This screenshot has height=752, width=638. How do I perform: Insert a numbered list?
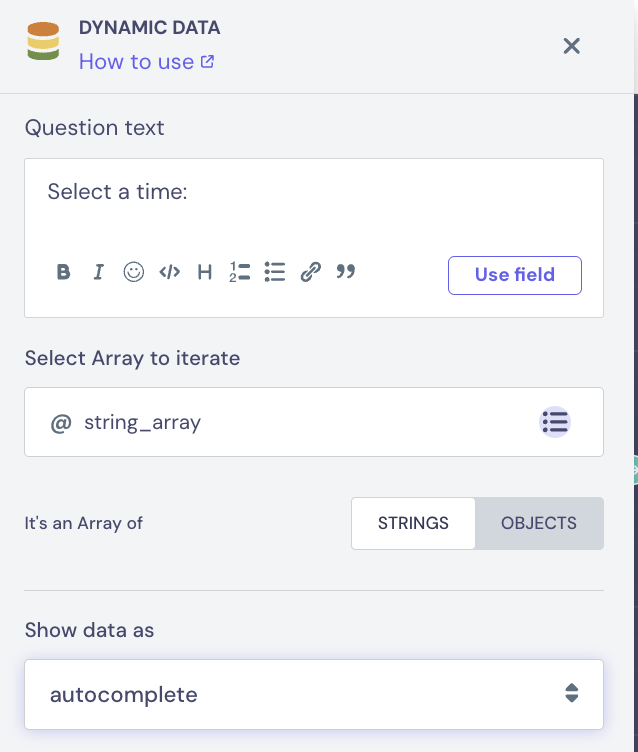[x=240, y=272]
